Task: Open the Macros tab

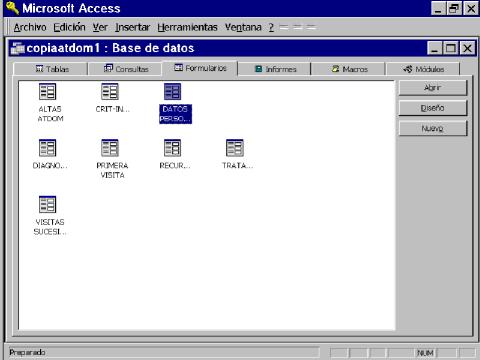Action: 349,69
